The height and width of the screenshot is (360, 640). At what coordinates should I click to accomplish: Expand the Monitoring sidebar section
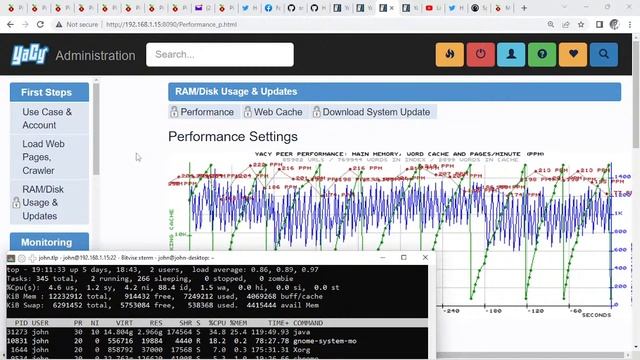point(49,242)
